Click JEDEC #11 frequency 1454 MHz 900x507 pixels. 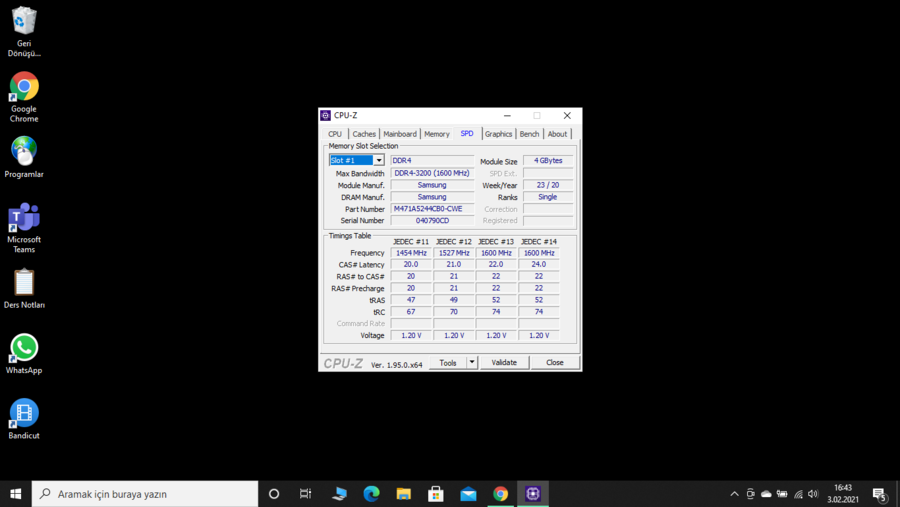pyautogui.click(x=411, y=253)
